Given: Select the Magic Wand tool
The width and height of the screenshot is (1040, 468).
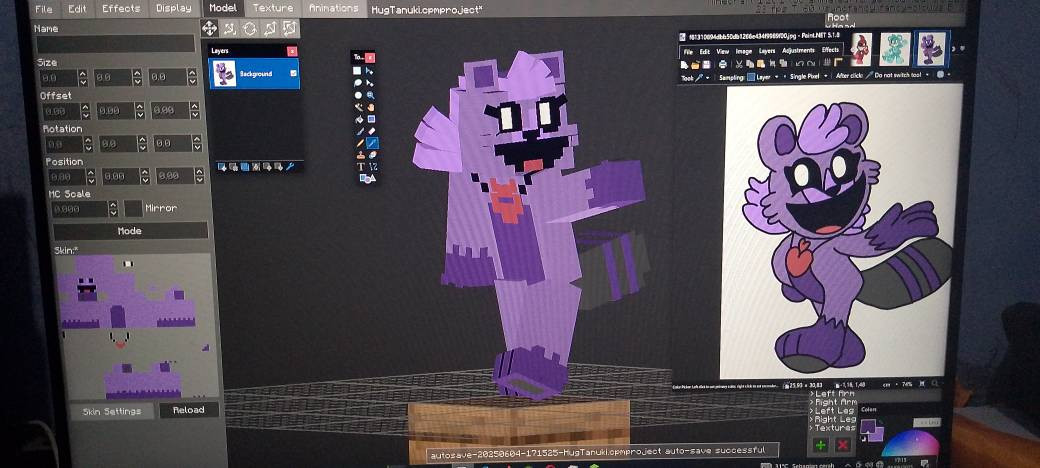Looking at the screenshot, I should tap(358, 107).
